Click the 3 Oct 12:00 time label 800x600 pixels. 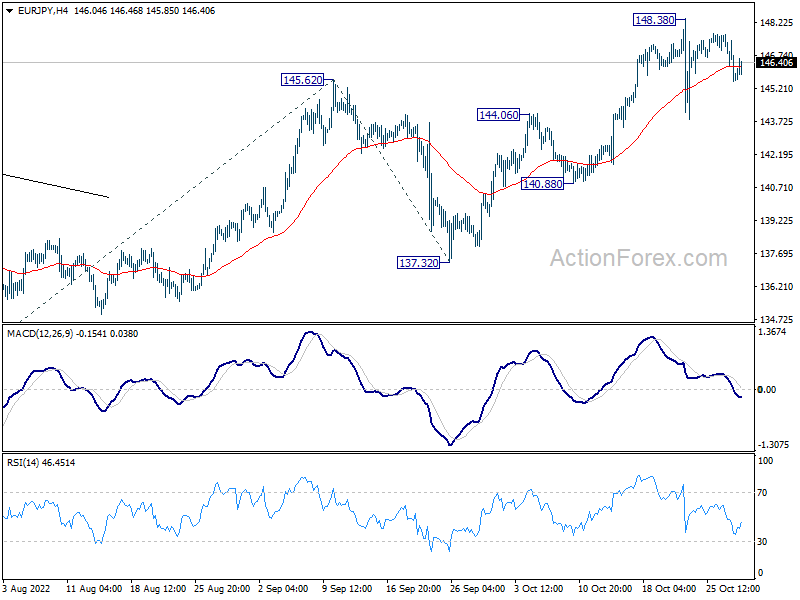(x=539, y=589)
